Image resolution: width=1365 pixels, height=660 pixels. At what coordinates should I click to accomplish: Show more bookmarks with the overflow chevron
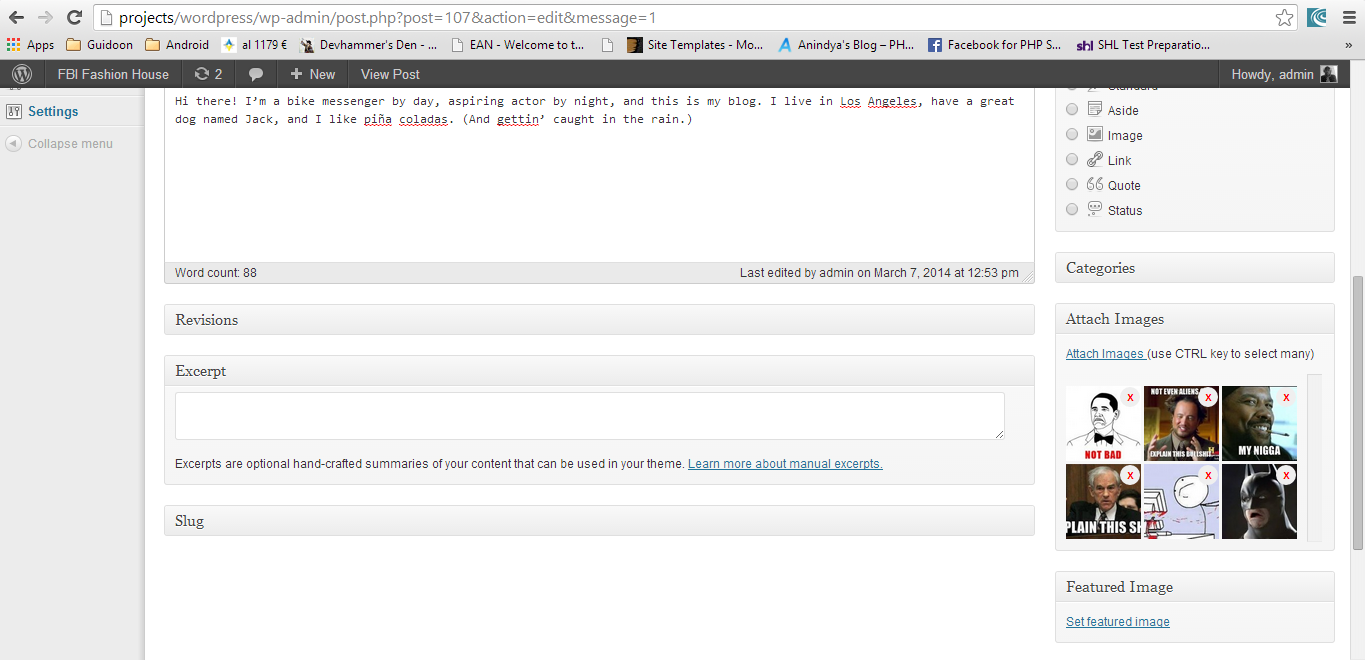pyautogui.click(x=1348, y=45)
